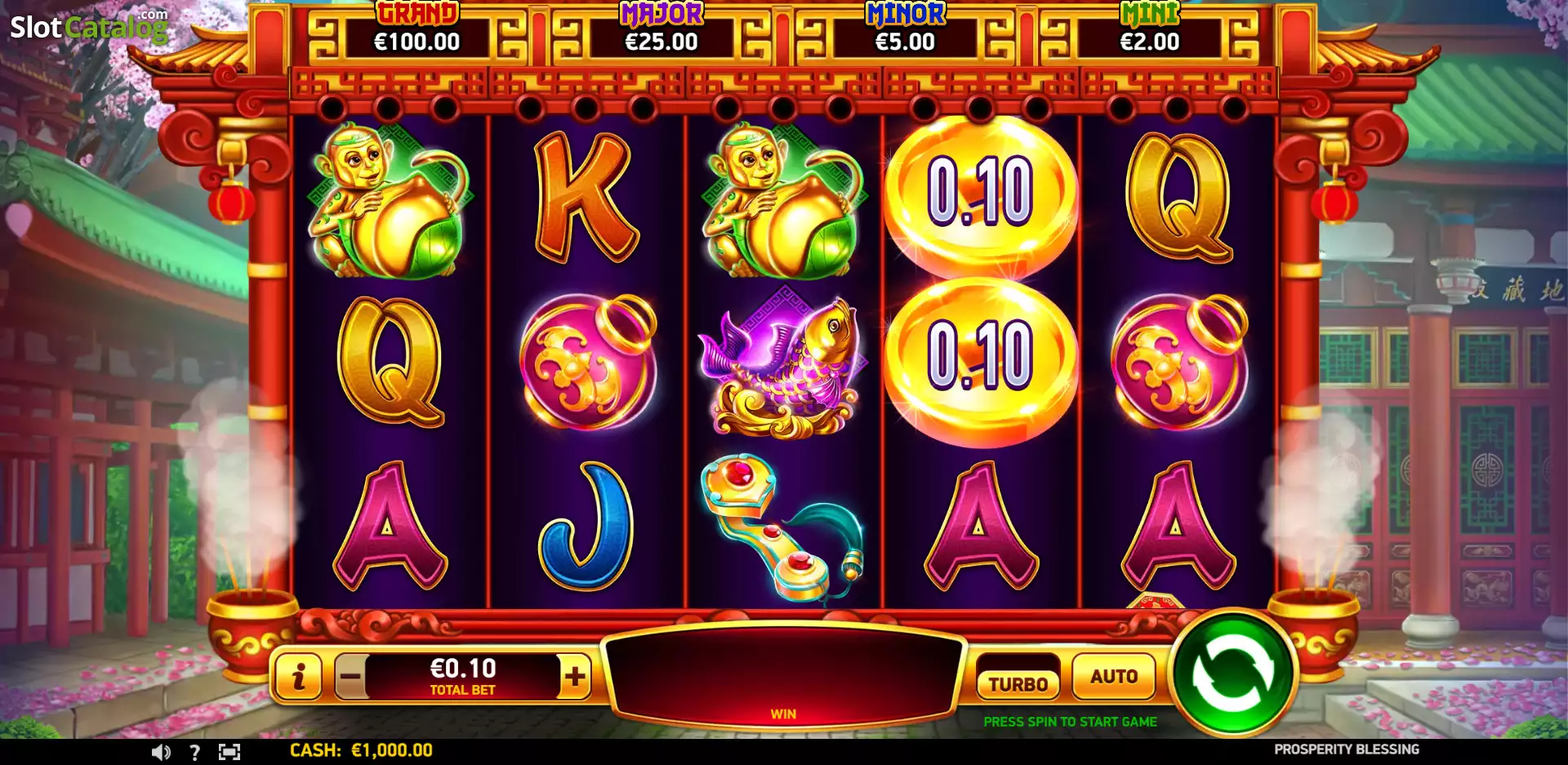
Task: Decrease total bet with minus button
Action: point(351,676)
